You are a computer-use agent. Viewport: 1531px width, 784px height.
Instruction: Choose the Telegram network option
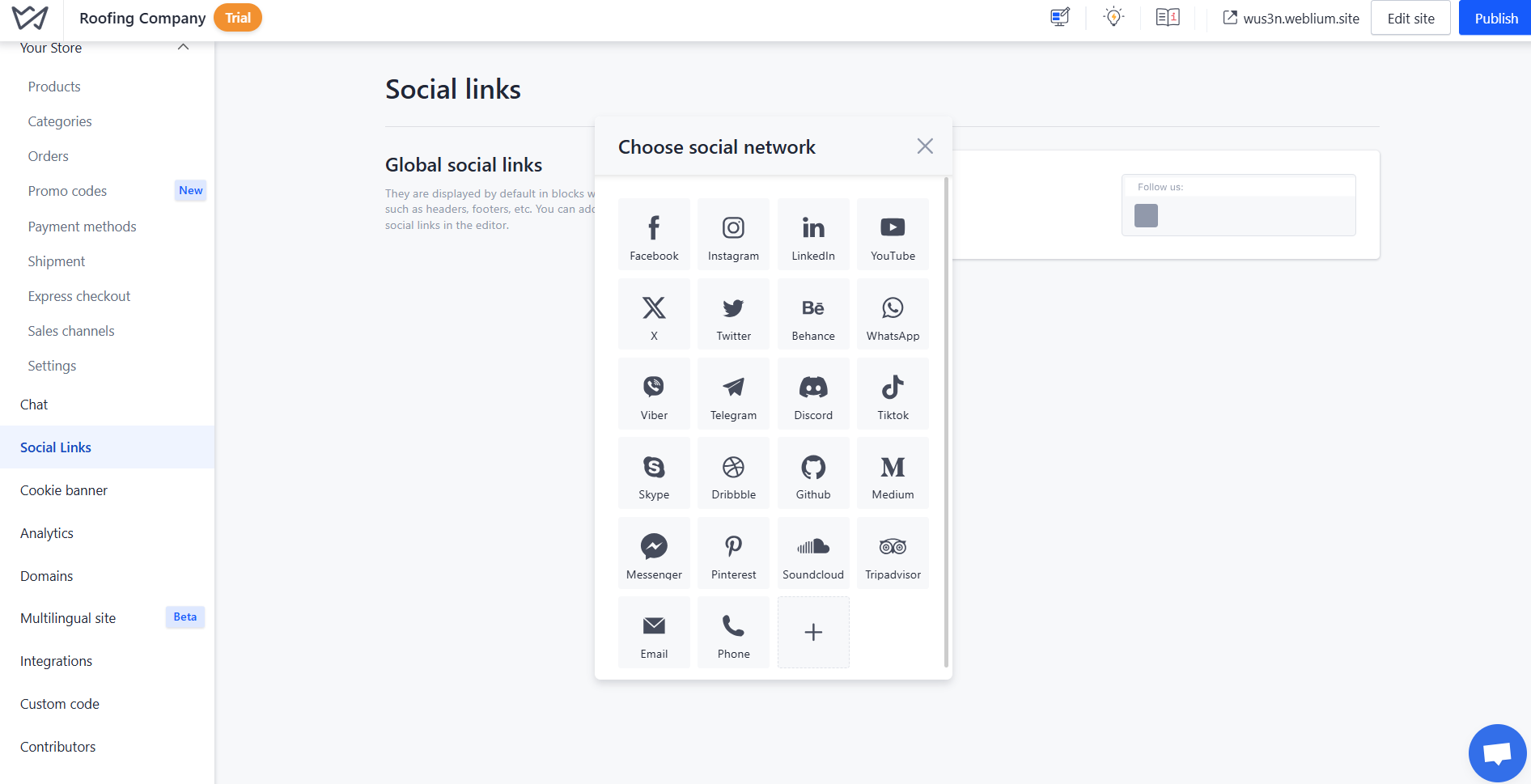733,394
